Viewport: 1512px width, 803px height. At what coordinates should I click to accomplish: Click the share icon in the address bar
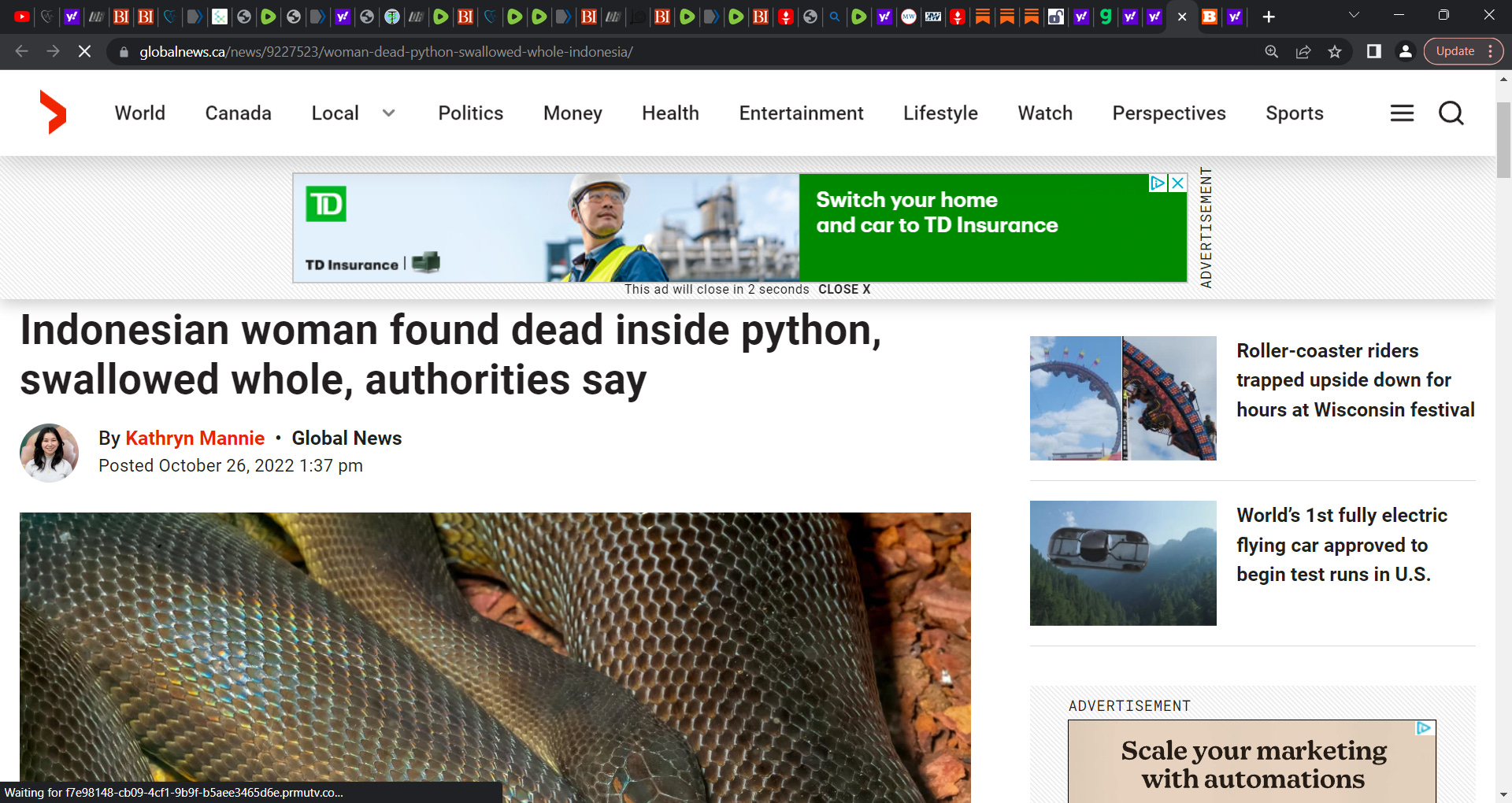tap(1303, 51)
